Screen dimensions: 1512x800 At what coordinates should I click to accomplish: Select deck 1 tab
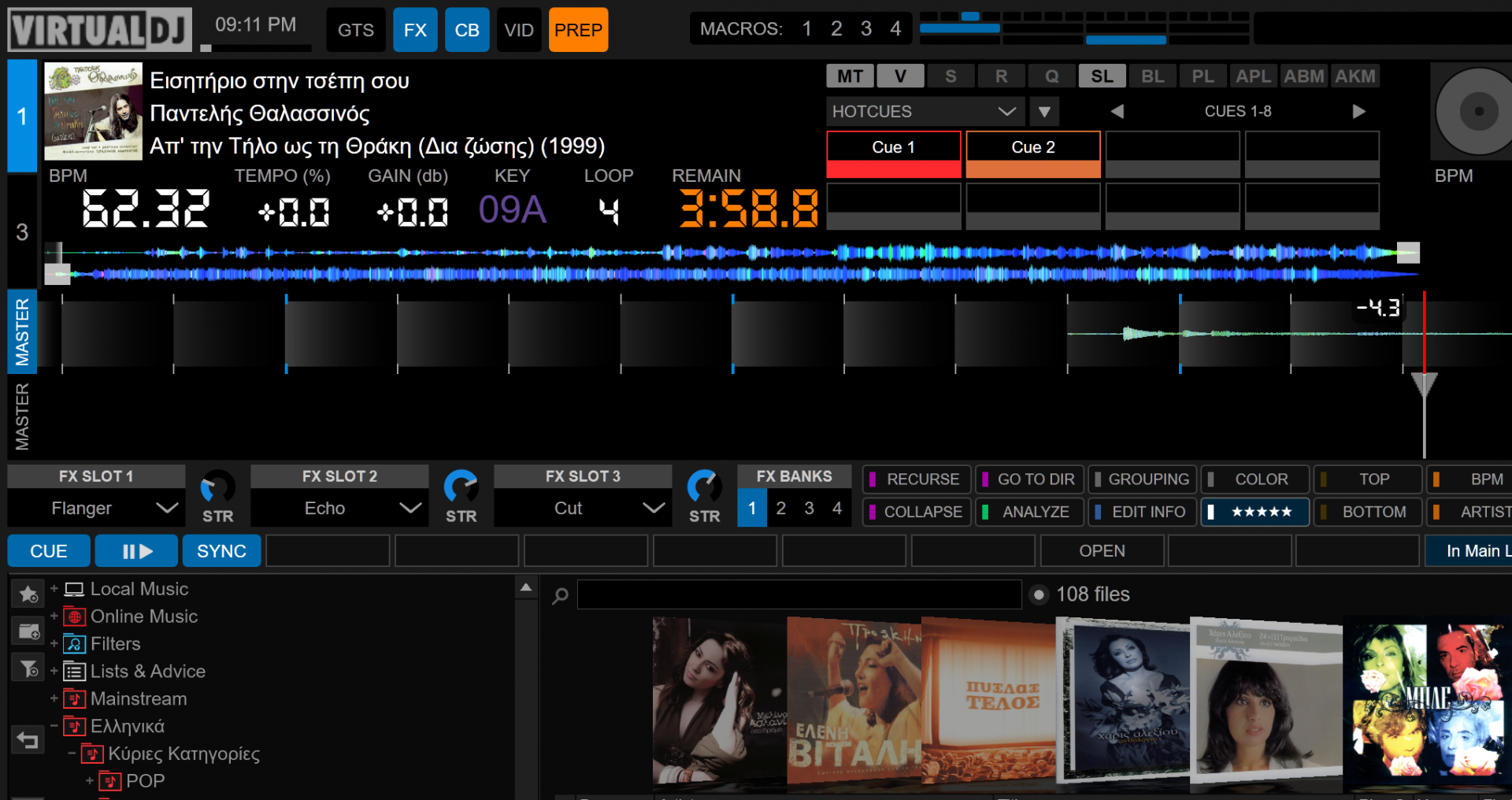(22, 116)
